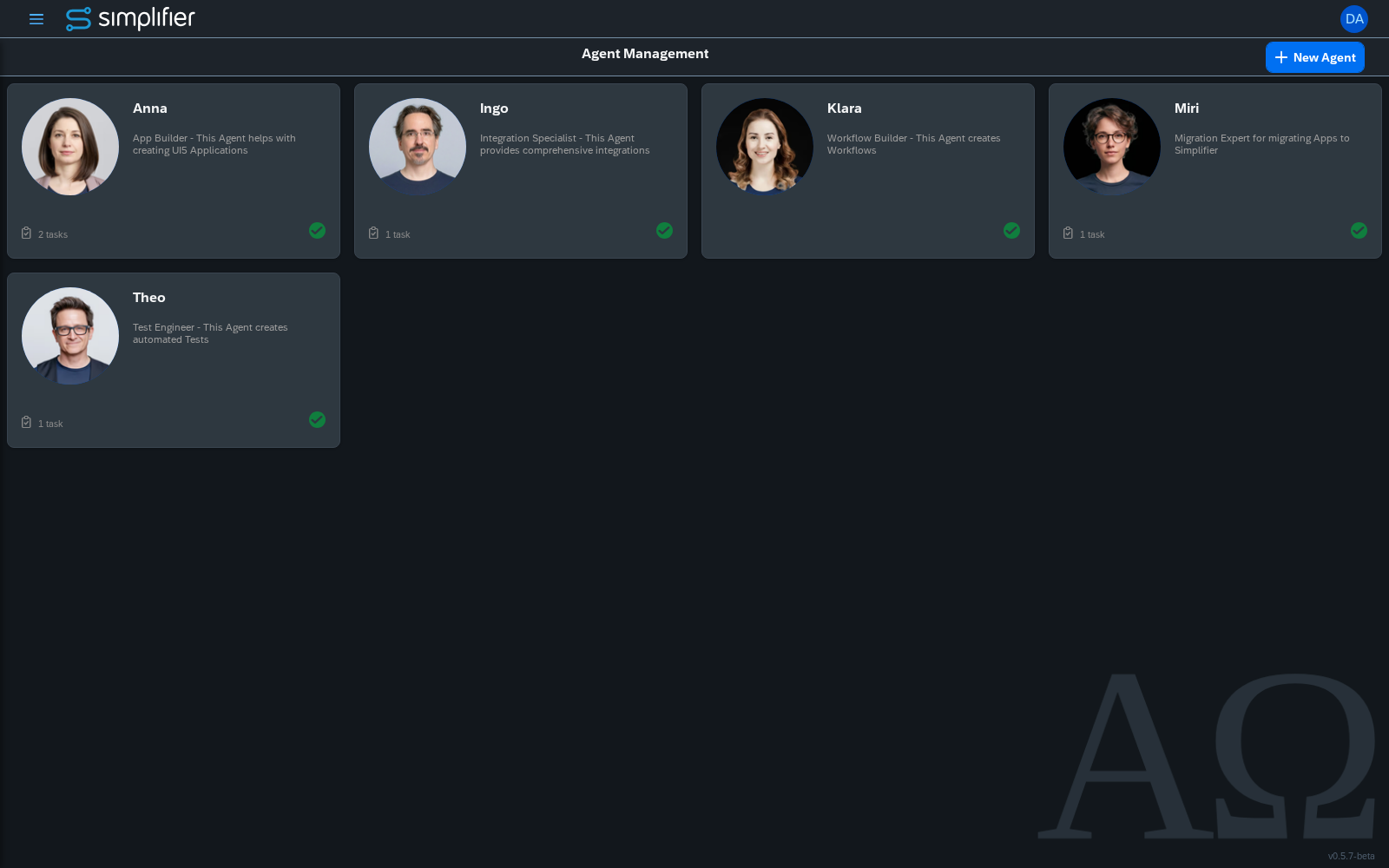Click the New Agent button

tap(1314, 57)
